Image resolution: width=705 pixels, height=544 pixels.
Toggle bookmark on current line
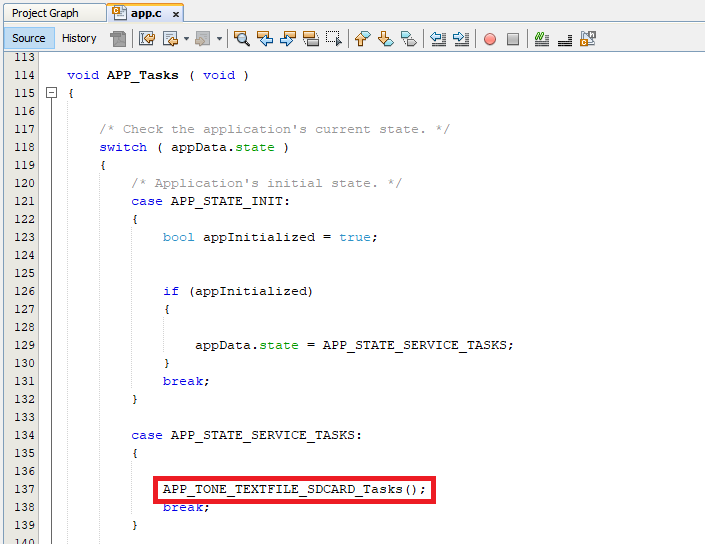[408, 39]
